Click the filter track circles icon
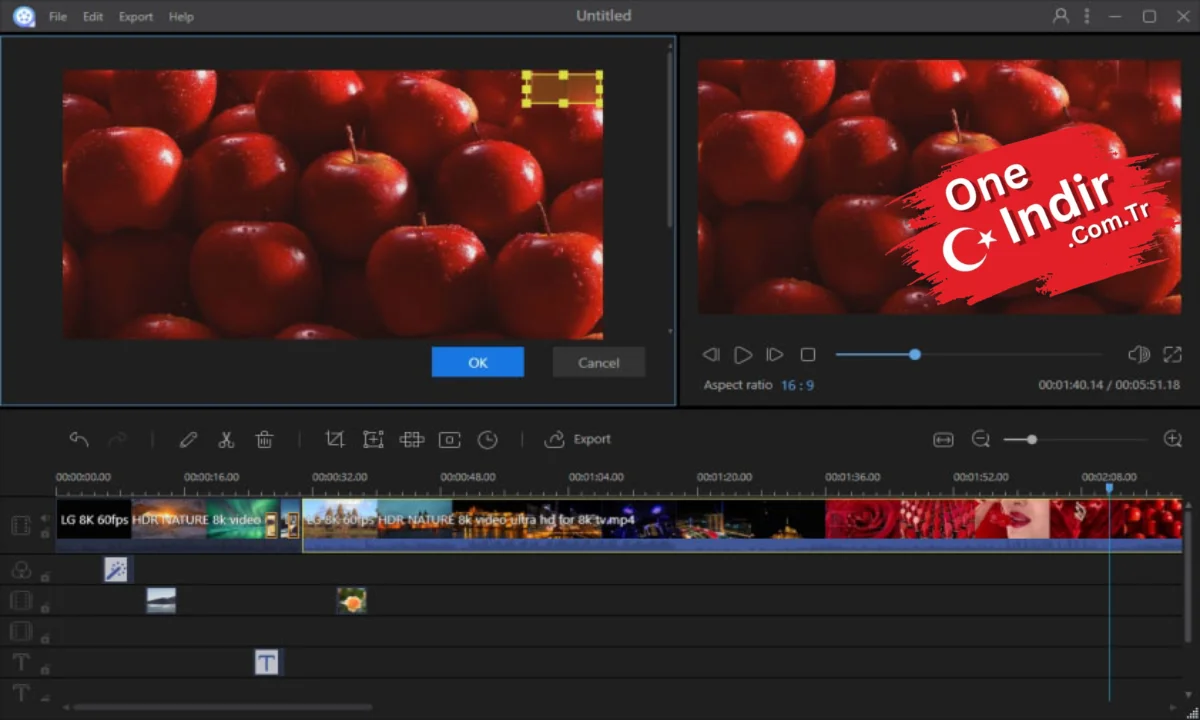Screen dimensions: 1200x720 click(x=20, y=570)
